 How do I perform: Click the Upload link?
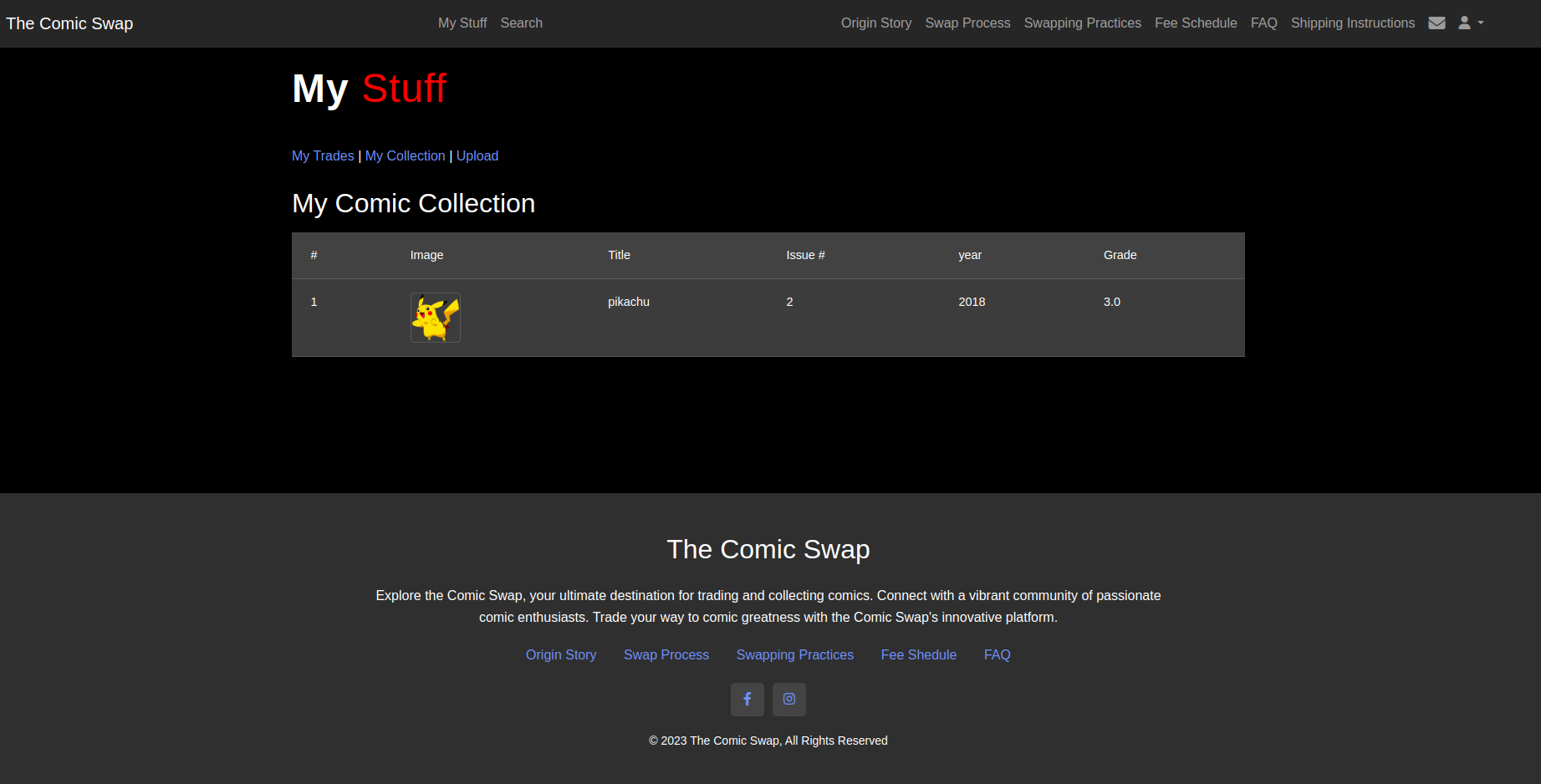pos(477,155)
